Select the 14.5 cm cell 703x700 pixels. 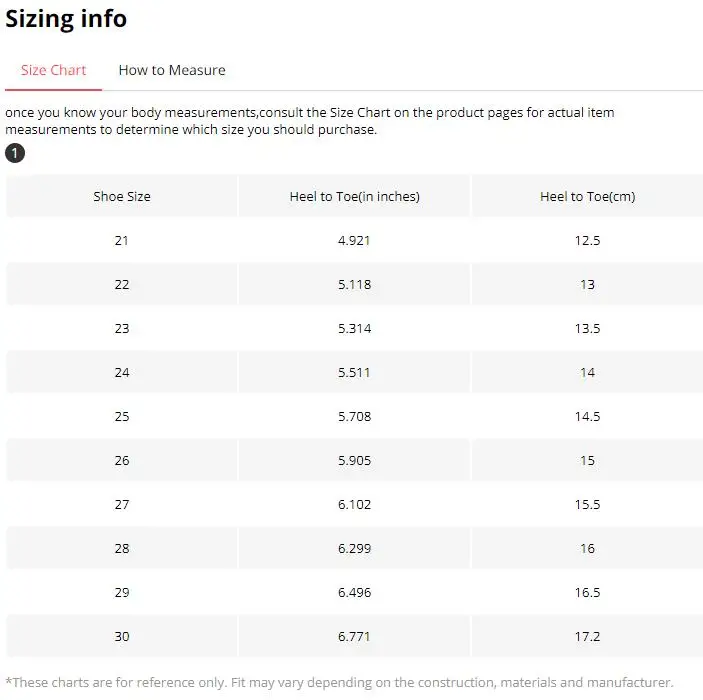pos(587,417)
